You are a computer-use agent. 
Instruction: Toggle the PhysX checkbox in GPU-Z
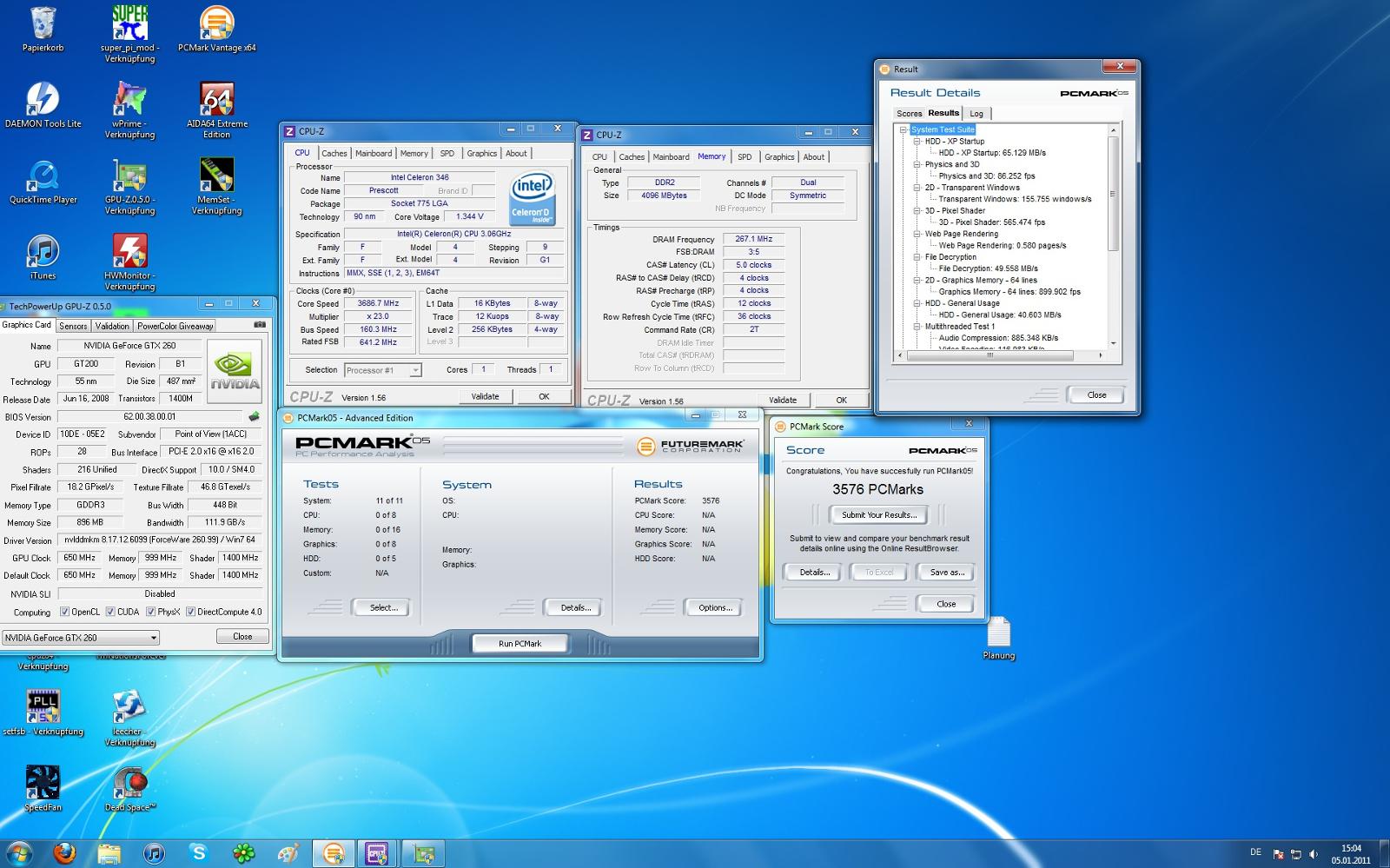151,612
